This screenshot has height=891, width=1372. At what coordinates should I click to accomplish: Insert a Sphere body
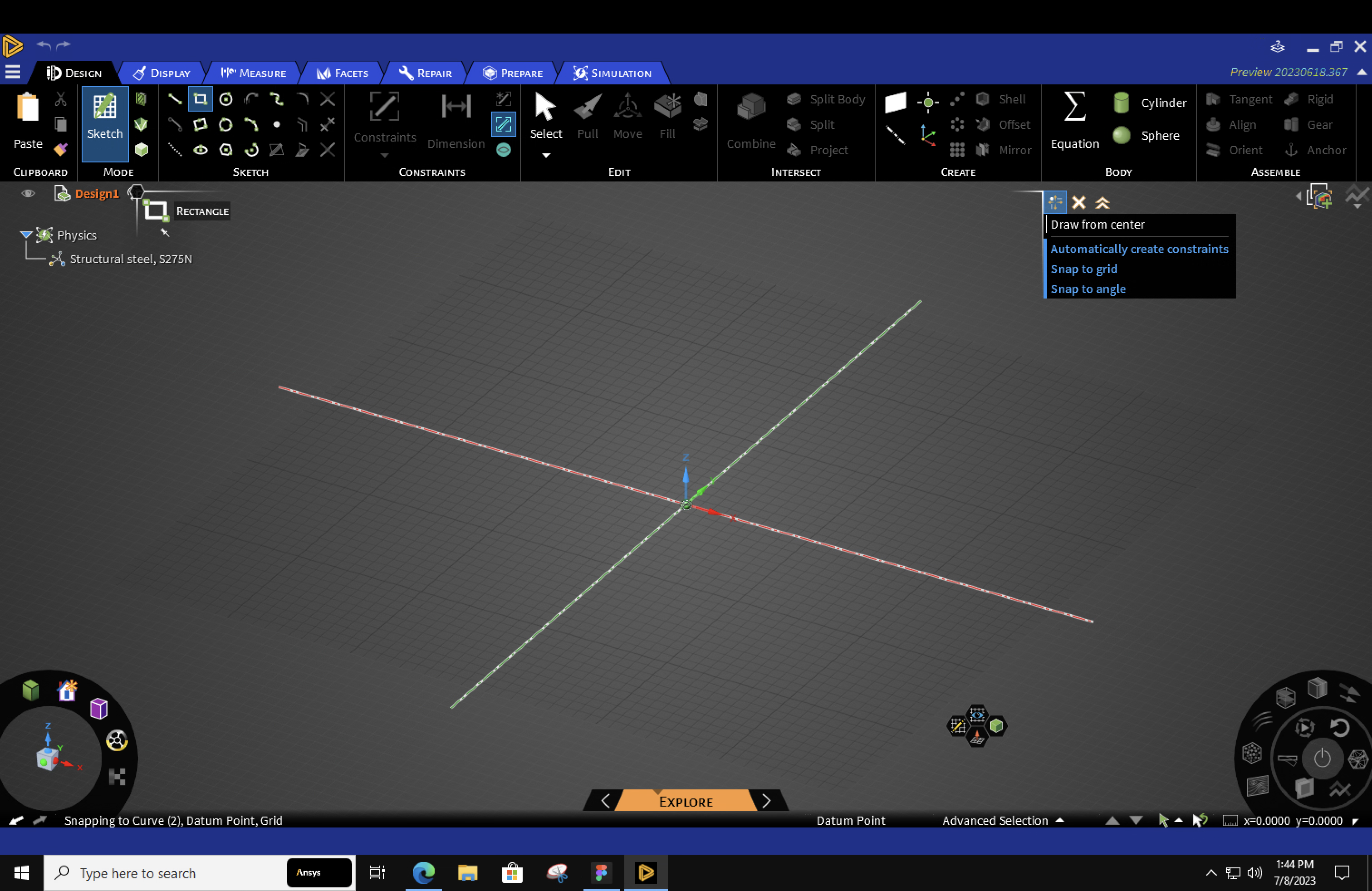tap(1146, 136)
